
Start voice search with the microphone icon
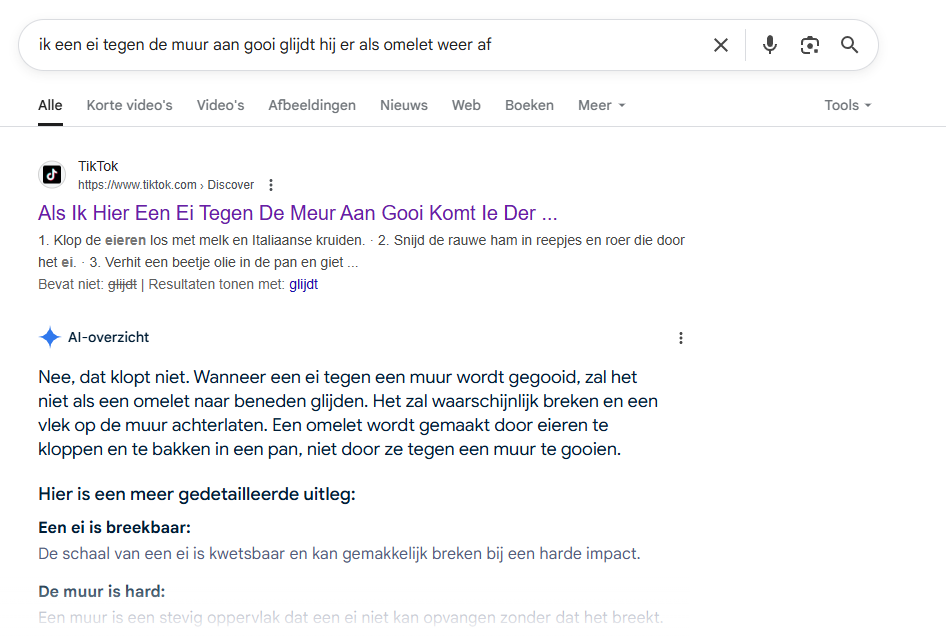pyautogui.click(x=770, y=45)
